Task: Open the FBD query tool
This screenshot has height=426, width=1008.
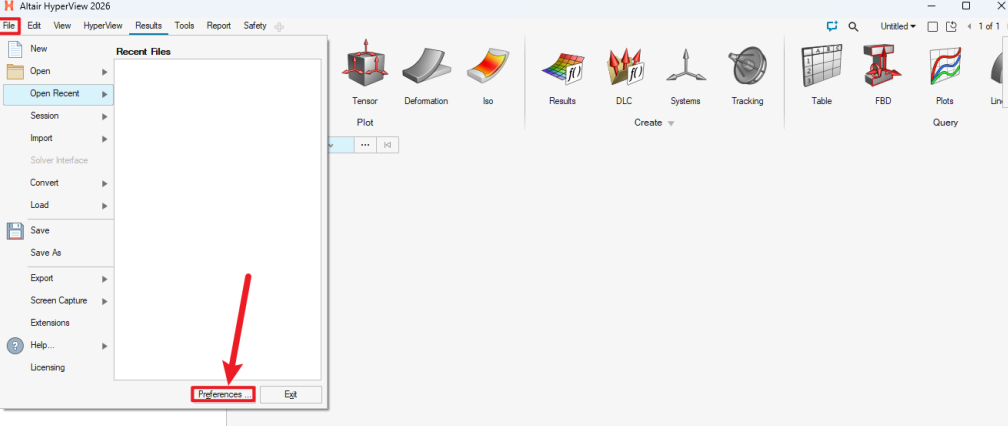Action: [x=883, y=68]
